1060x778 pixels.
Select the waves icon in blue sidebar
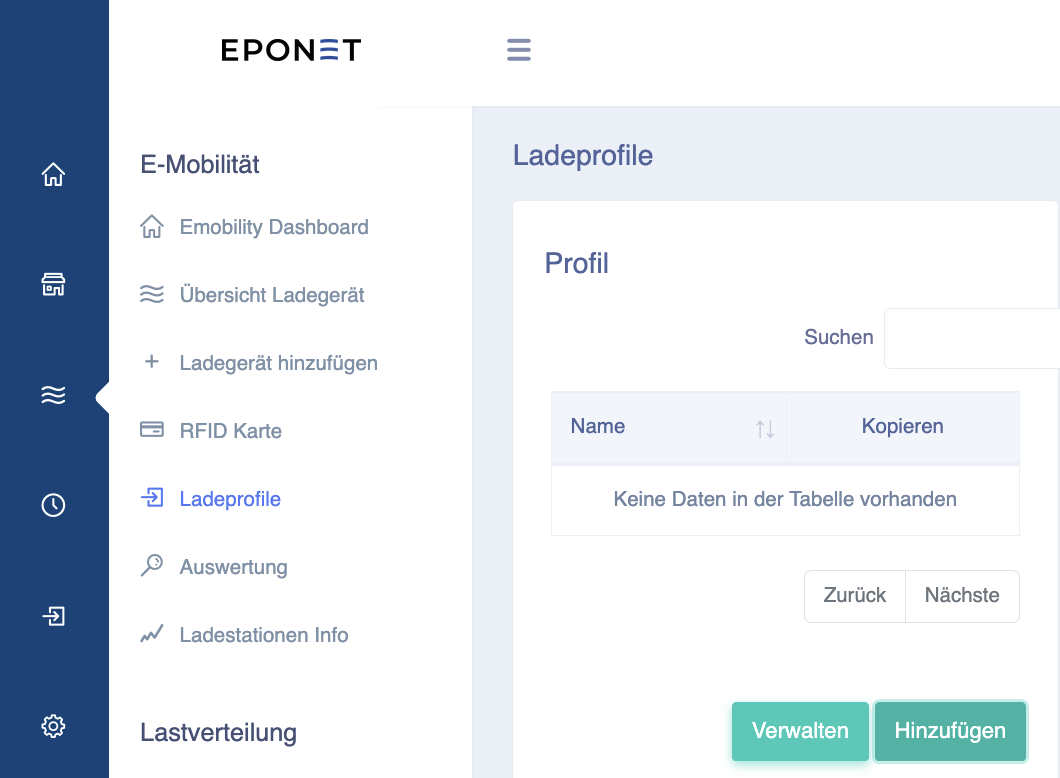tap(53, 395)
